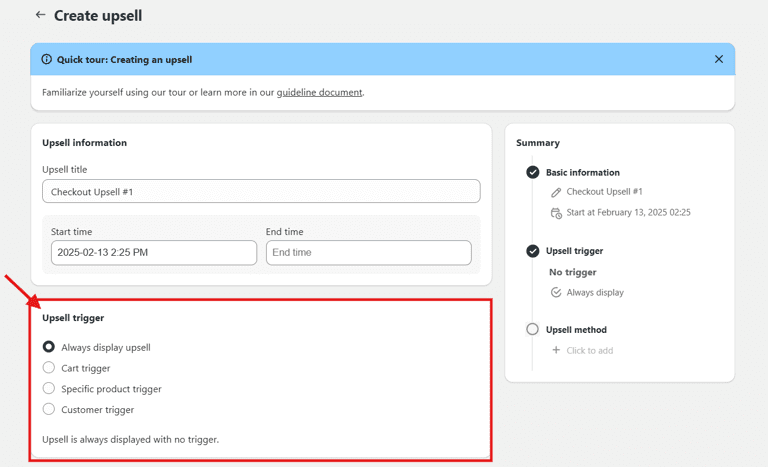Viewport: 768px width, 467px height.
Task: Click the Always display check icon
Action: pyautogui.click(x=556, y=293)
